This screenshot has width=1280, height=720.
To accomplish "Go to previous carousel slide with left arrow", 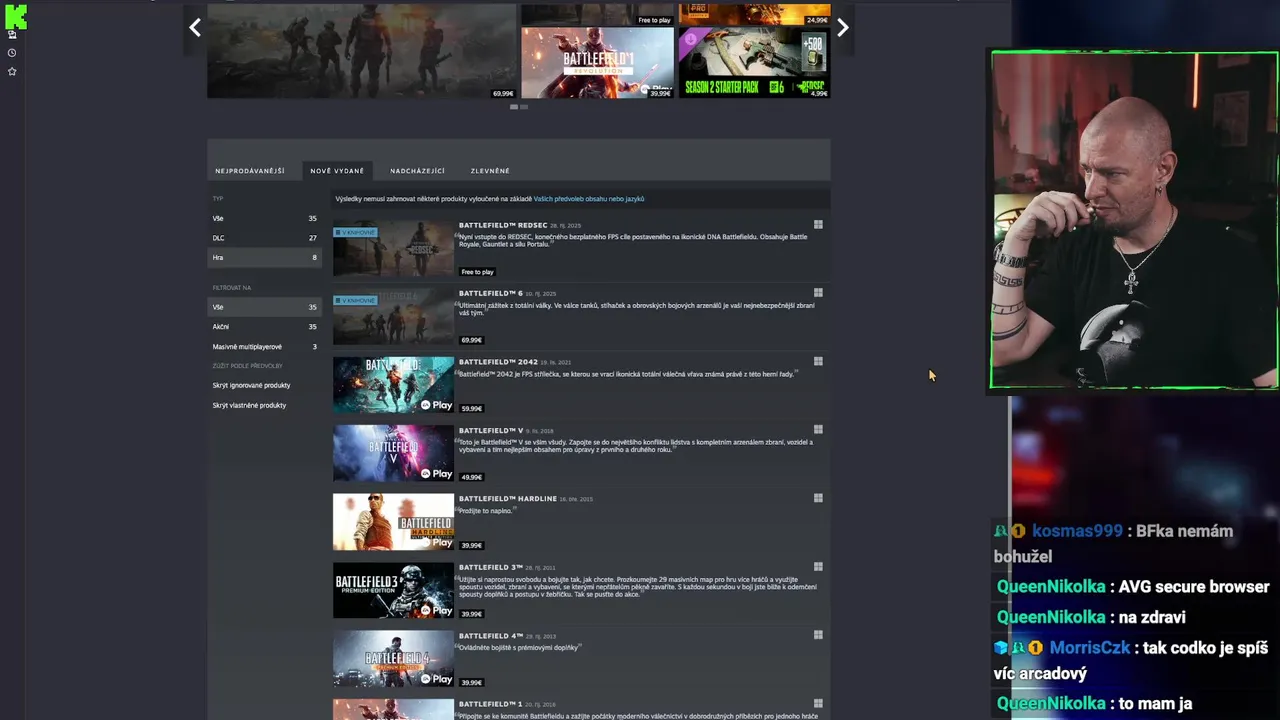I will [195, 28].
